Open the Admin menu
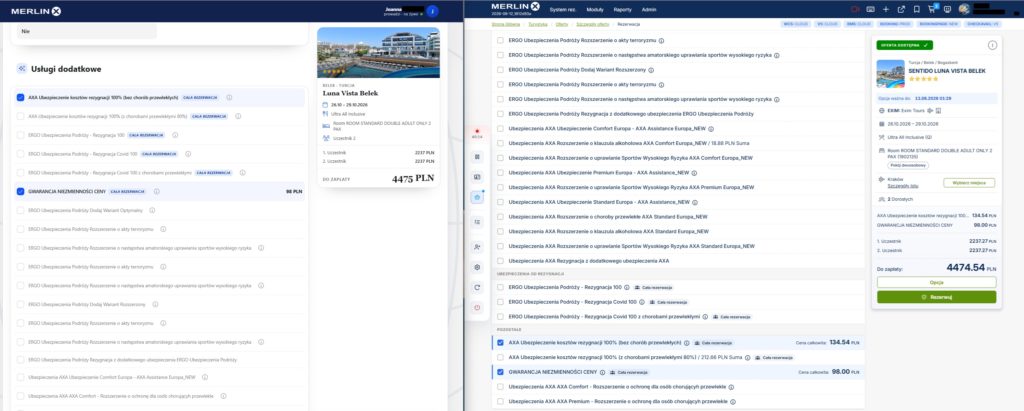Image resolution: width=1024 pixels, height=411 pixels. coord(648,9)
